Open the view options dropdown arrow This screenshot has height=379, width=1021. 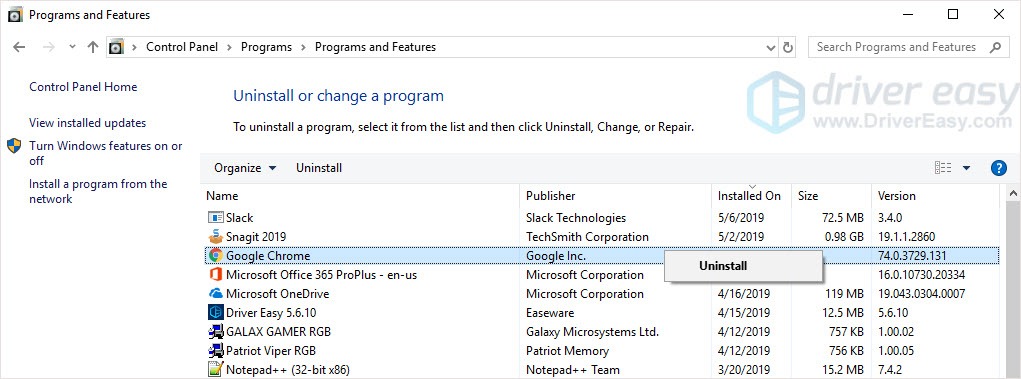click(966, 168)
